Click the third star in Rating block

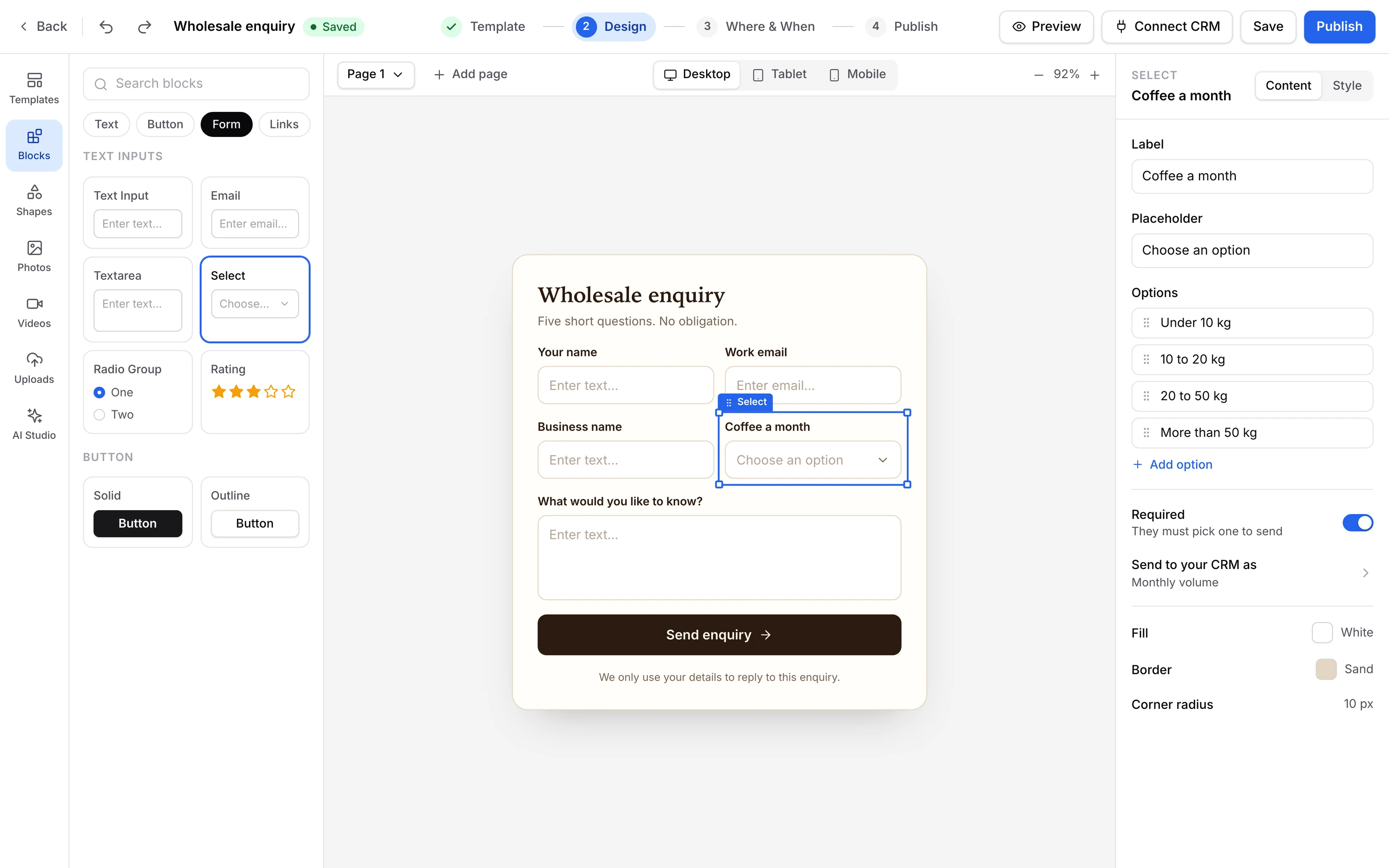[254, 392]
